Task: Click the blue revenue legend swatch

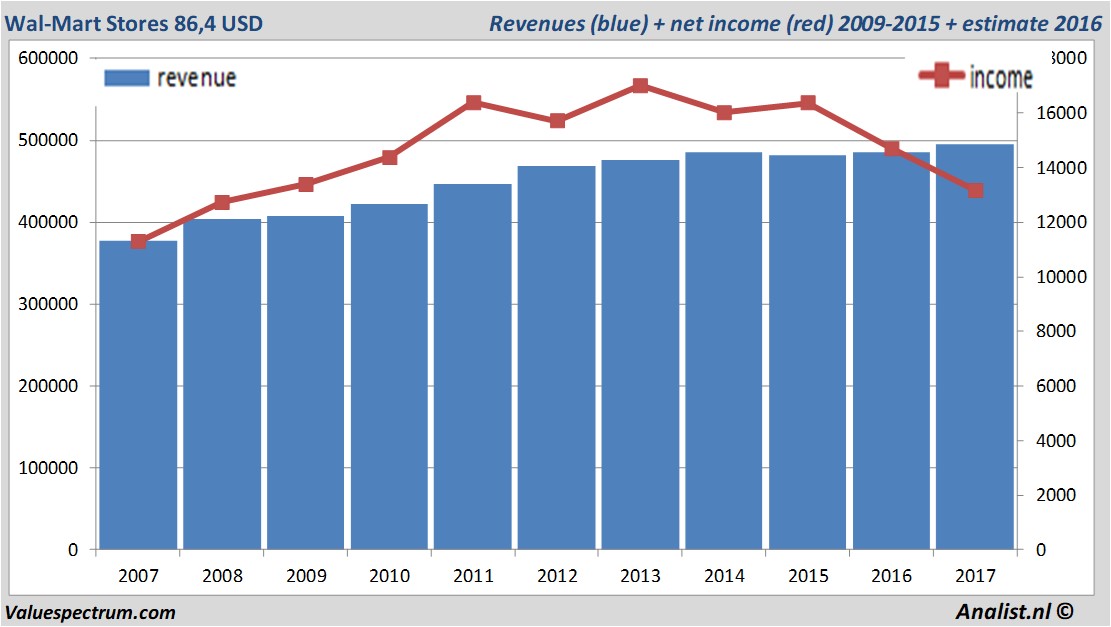Action: (x=127, y=78)
